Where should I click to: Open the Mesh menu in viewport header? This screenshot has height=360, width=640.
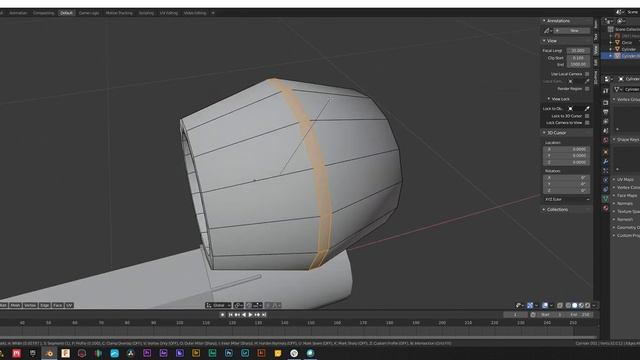[15, 305]
